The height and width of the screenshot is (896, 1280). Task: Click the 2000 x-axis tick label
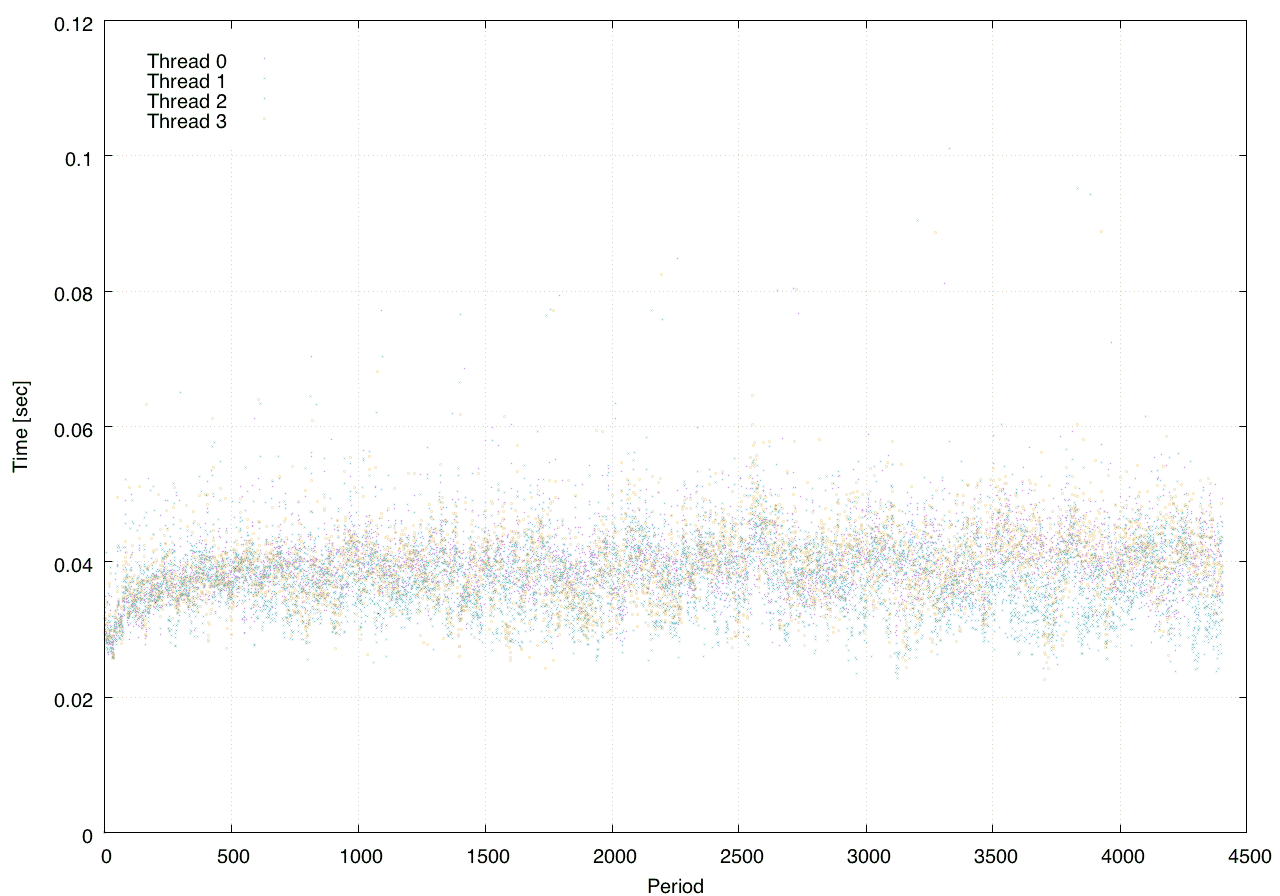[x=612, y=857]
